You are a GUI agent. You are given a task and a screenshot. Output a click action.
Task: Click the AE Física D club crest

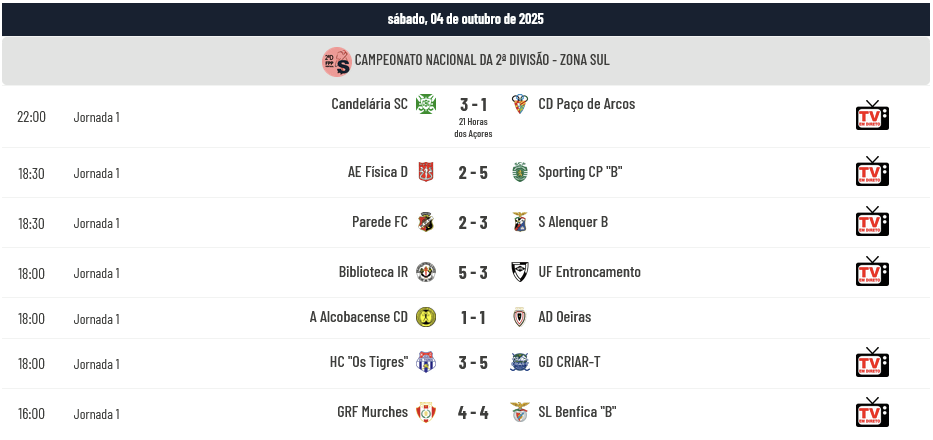pyautogui.click(x=427, y=172)
